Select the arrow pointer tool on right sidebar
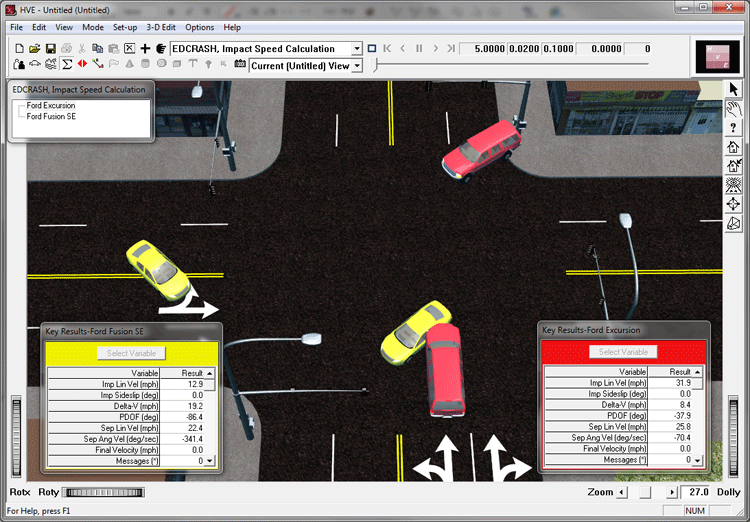750x522 pixels. [x=733, y=89]
